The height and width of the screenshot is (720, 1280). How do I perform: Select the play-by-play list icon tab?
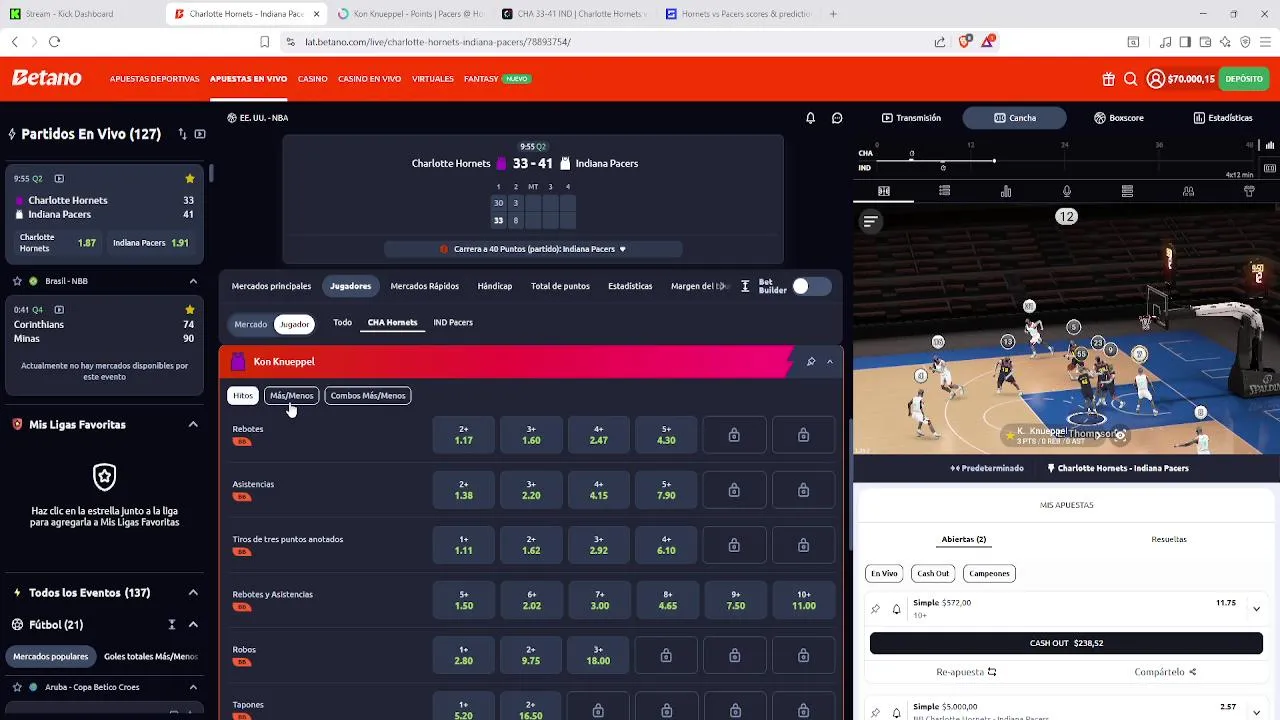945,191
